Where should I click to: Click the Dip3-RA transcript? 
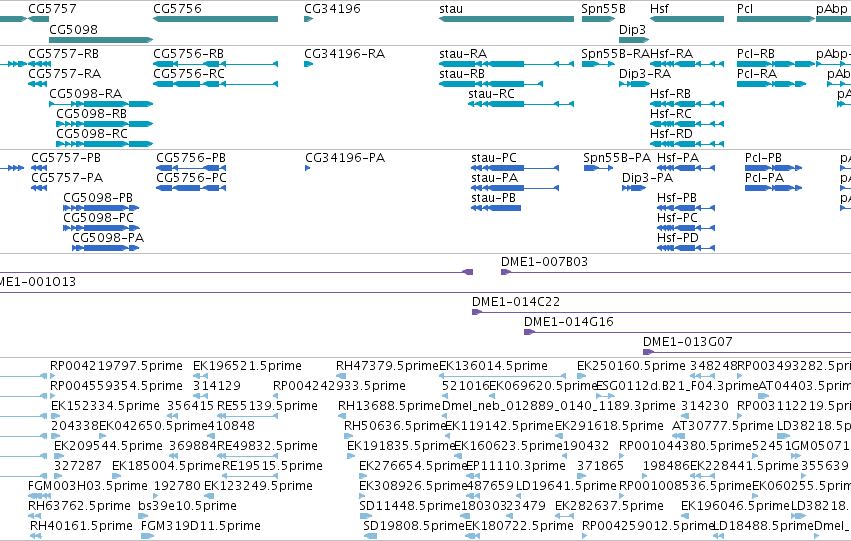coord(634,84)
